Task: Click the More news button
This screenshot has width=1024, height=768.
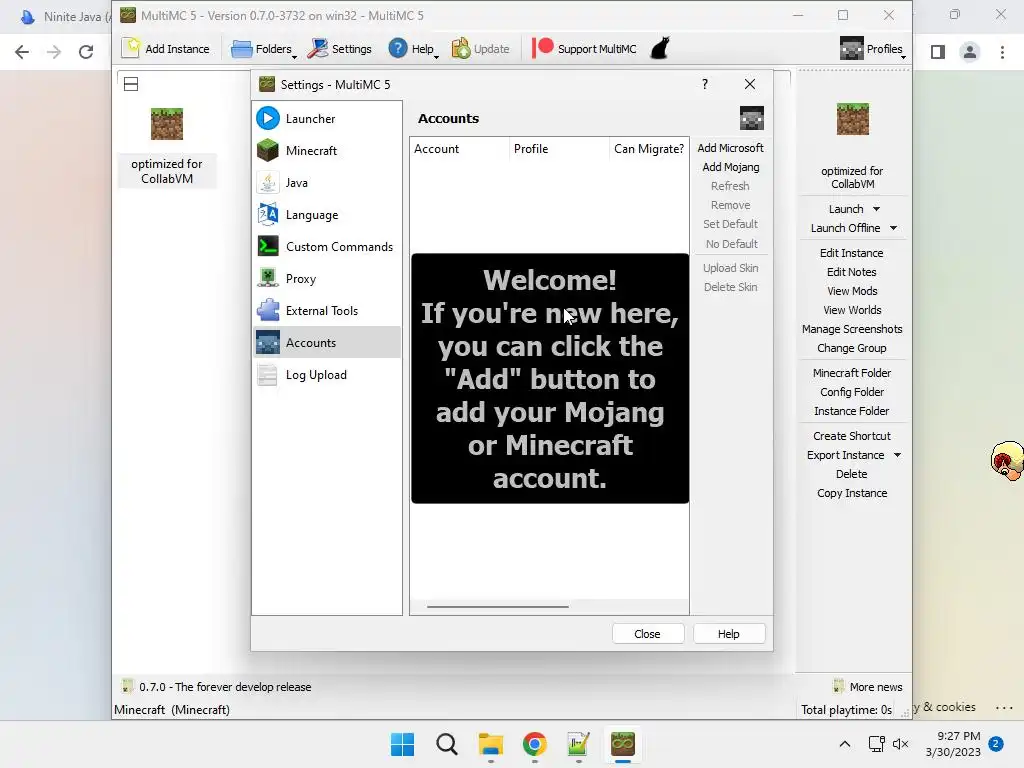Action: click(x=868, y=686)
